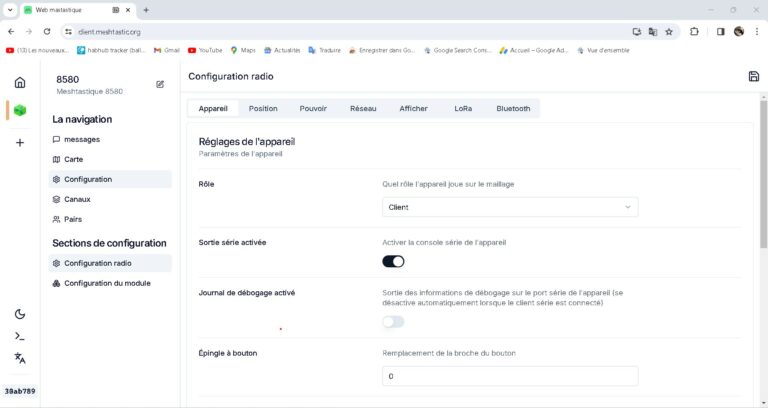The width and height of the screenshot is (768, 408).
Task: Enable the Journal de débogage activé toggle
Action: pos(393,321)
